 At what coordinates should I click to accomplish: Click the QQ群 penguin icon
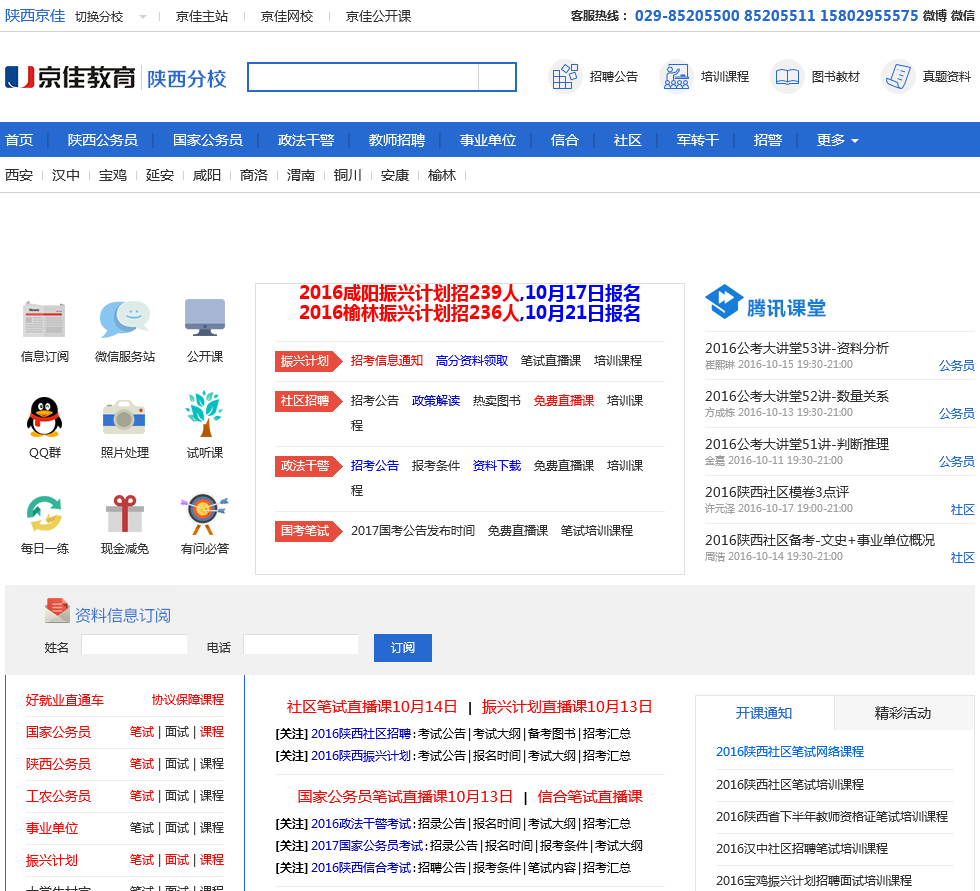tap(44, 416)
